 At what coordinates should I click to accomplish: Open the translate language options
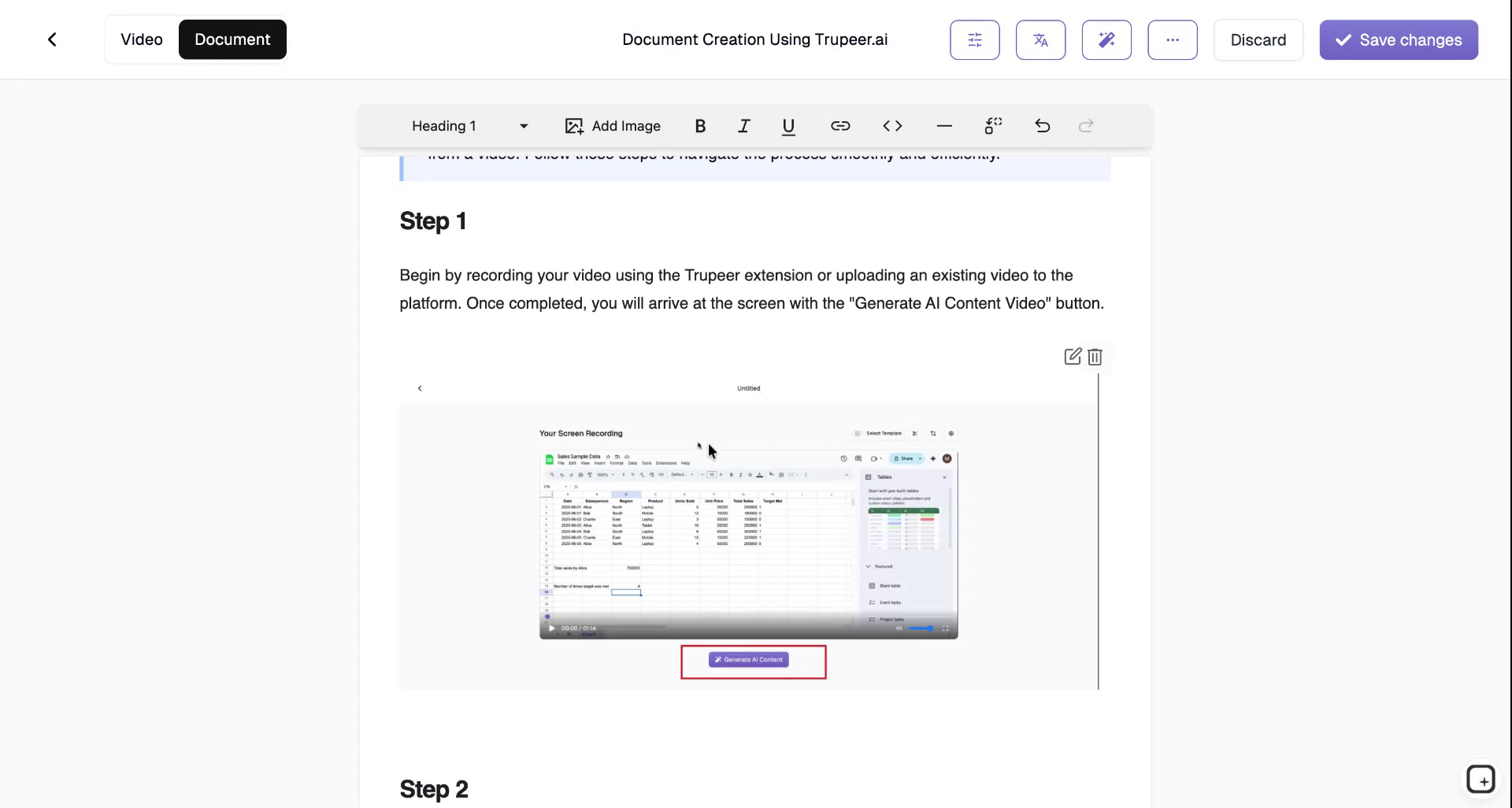(x=1040, y=39)
